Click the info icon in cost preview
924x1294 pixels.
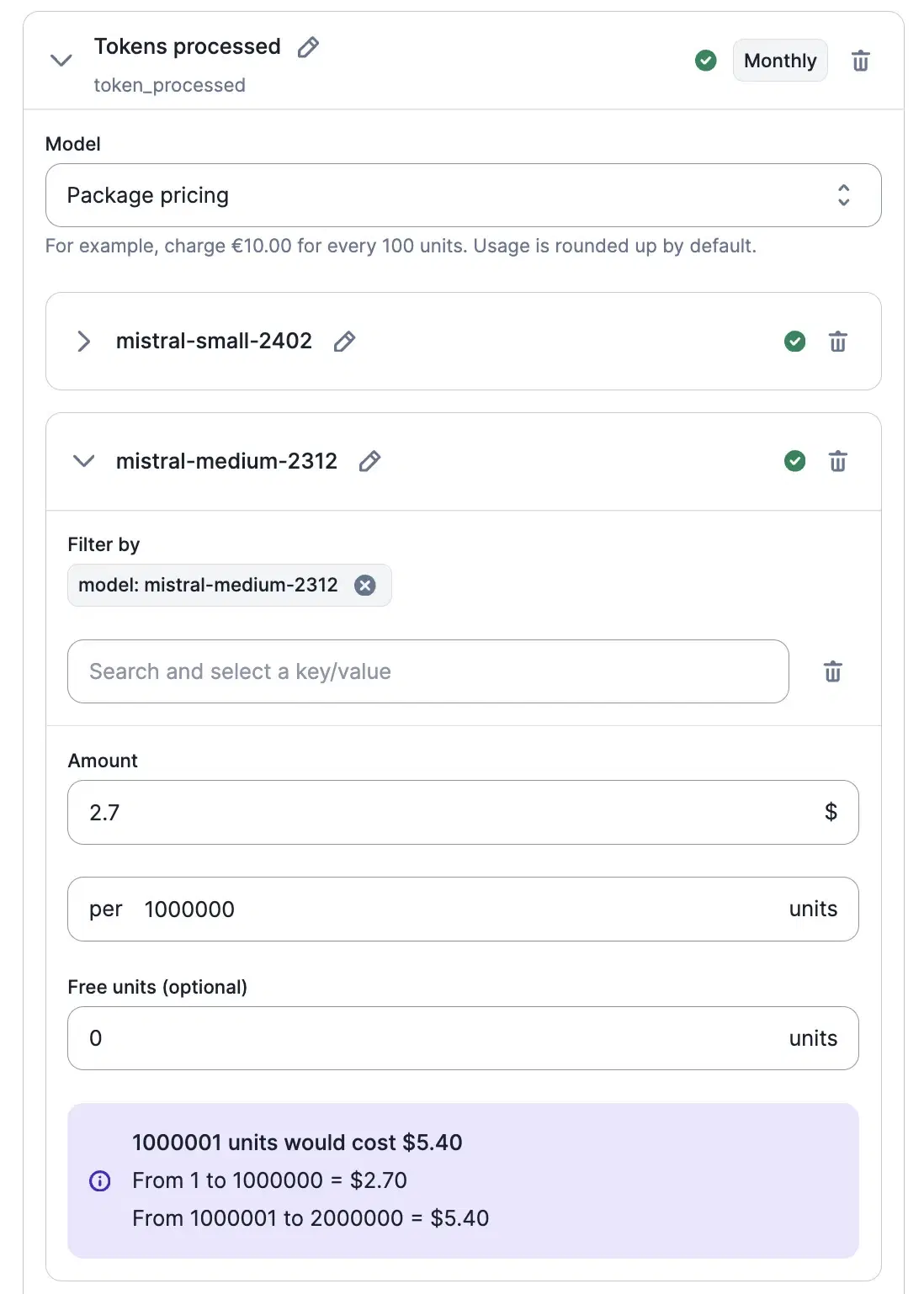[x=99, y=1181]
